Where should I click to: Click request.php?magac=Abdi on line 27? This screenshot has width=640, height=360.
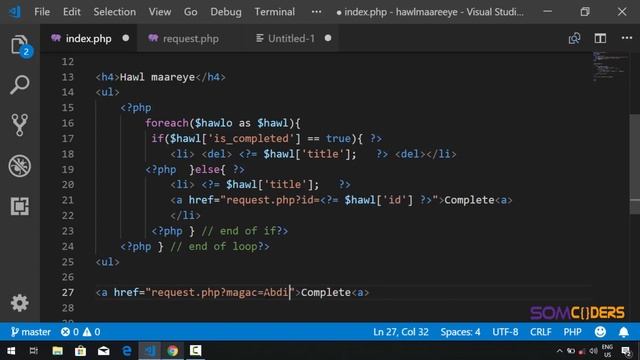click(x=220, y=293)
